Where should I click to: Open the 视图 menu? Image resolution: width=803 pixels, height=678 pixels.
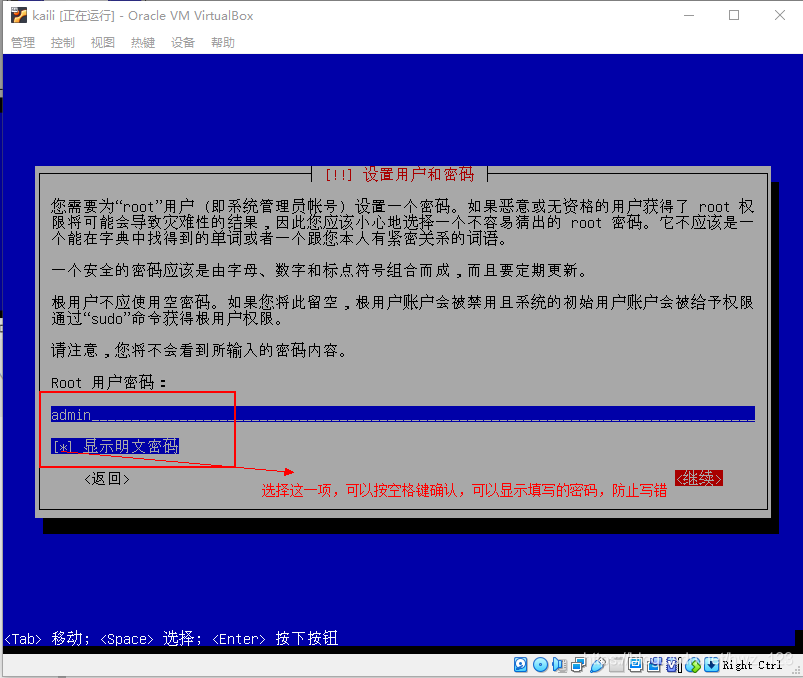point(102,43)
